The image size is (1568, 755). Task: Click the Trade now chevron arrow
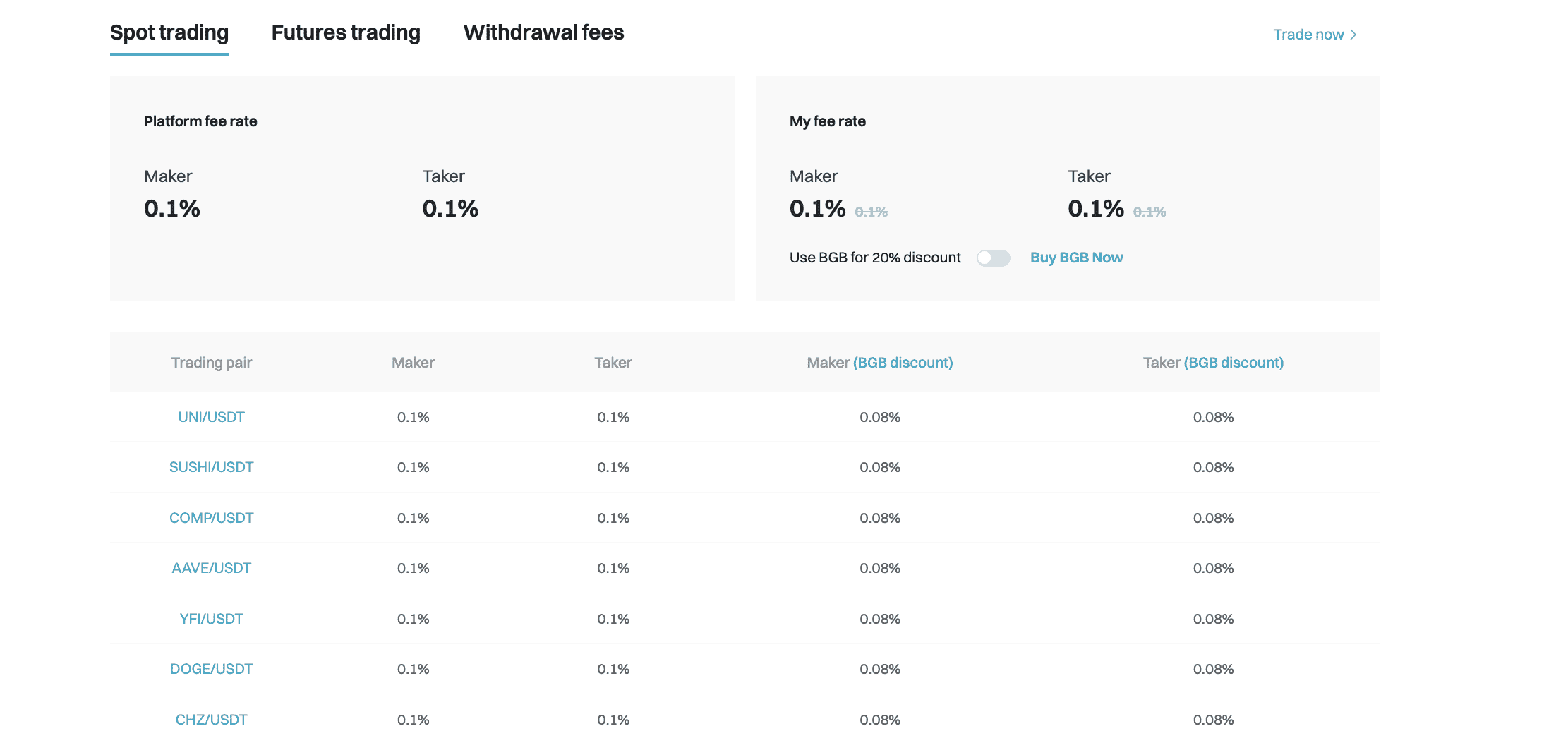(1353, 35)
